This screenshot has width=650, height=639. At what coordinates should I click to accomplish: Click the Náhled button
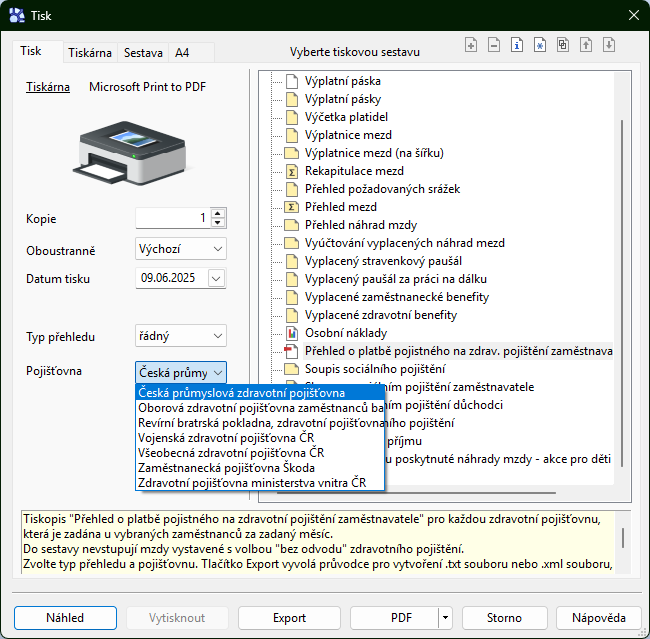click(x=65, y=618)
